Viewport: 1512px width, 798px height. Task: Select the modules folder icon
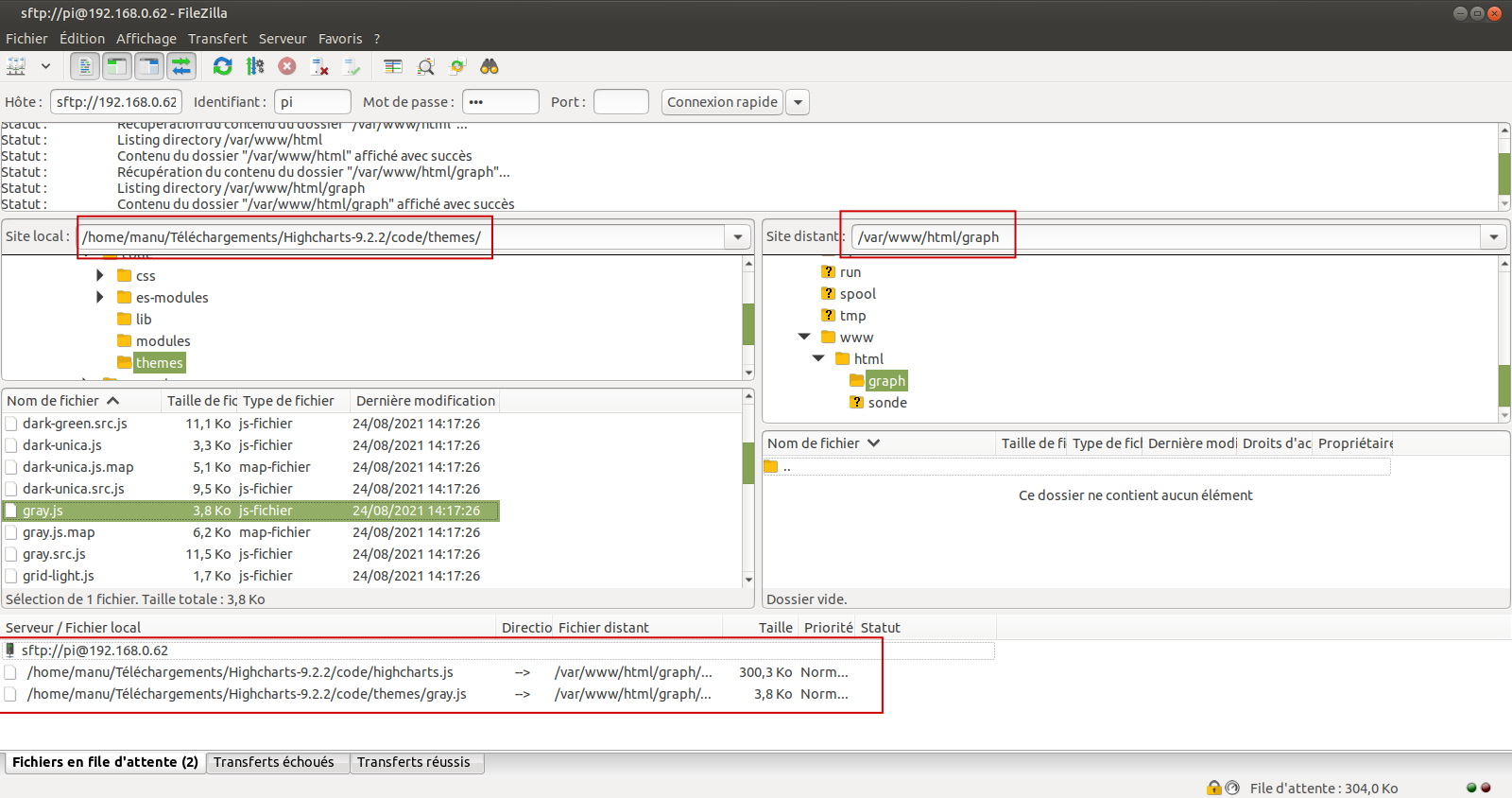point(124,340)
